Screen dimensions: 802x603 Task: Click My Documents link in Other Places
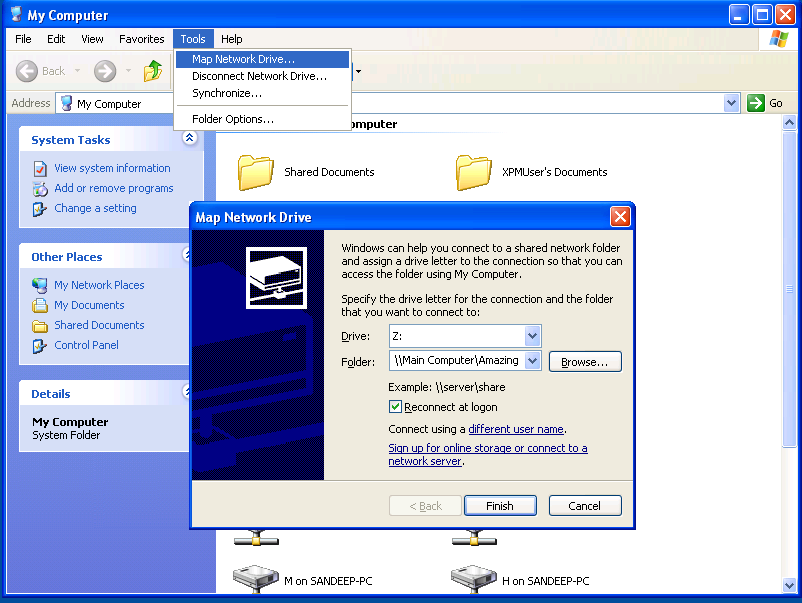[89, 305]
